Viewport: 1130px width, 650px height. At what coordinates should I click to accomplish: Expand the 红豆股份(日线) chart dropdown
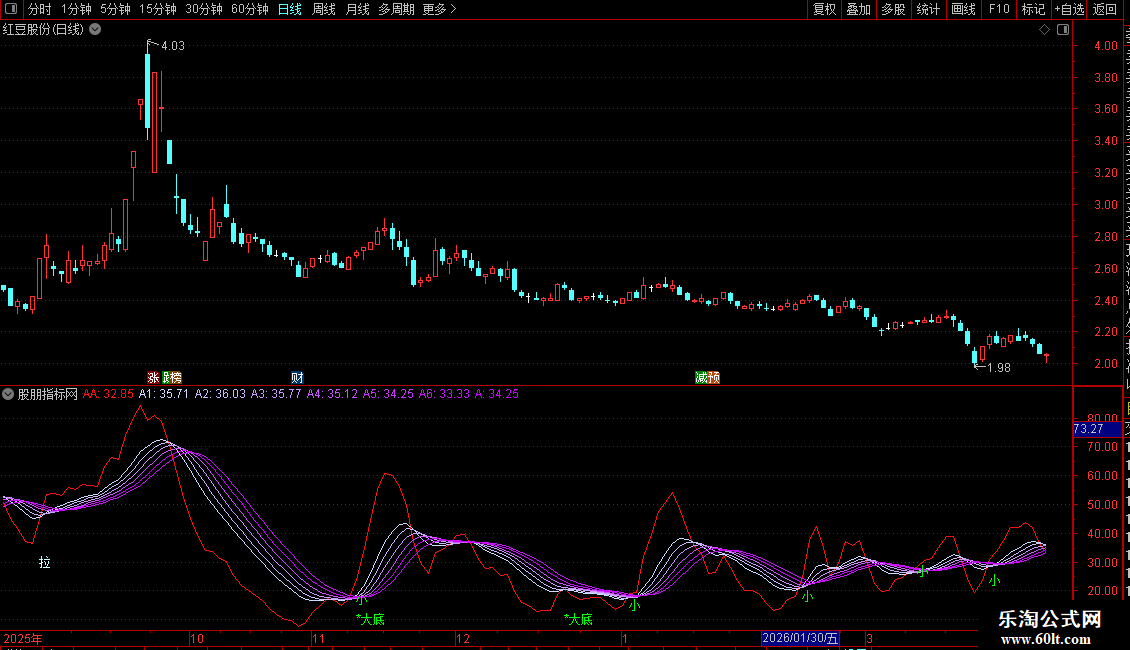tap(95, 29)
